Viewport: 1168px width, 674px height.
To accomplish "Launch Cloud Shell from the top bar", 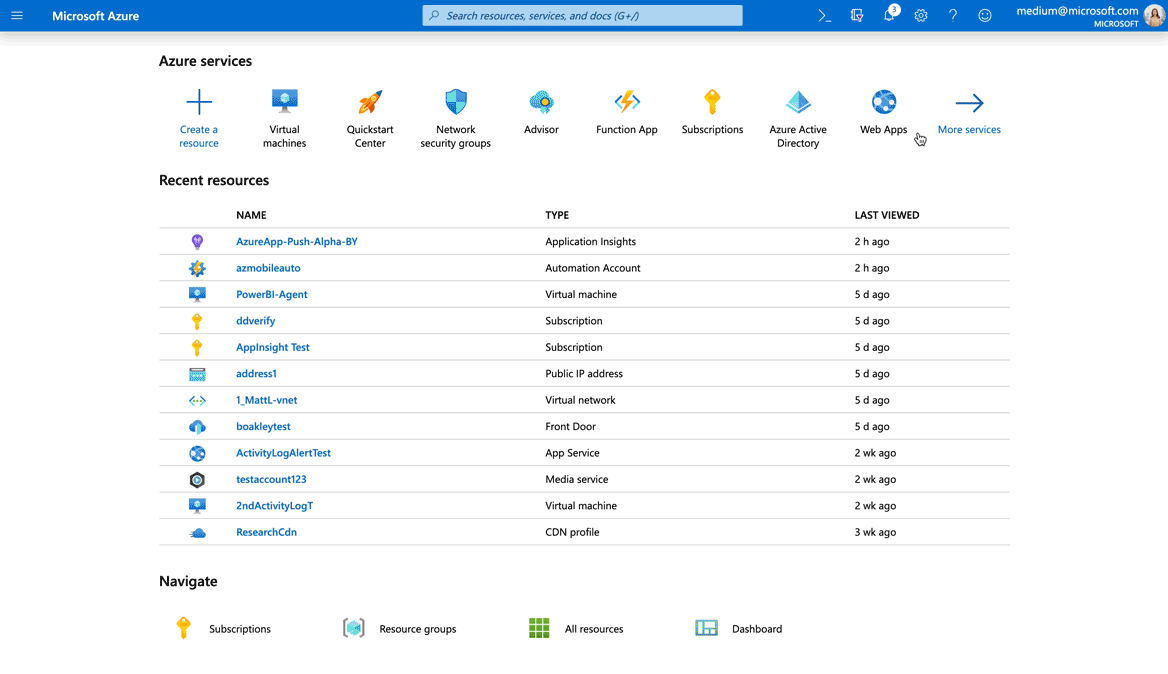I will pyautogui.click(x=825, y=16).
